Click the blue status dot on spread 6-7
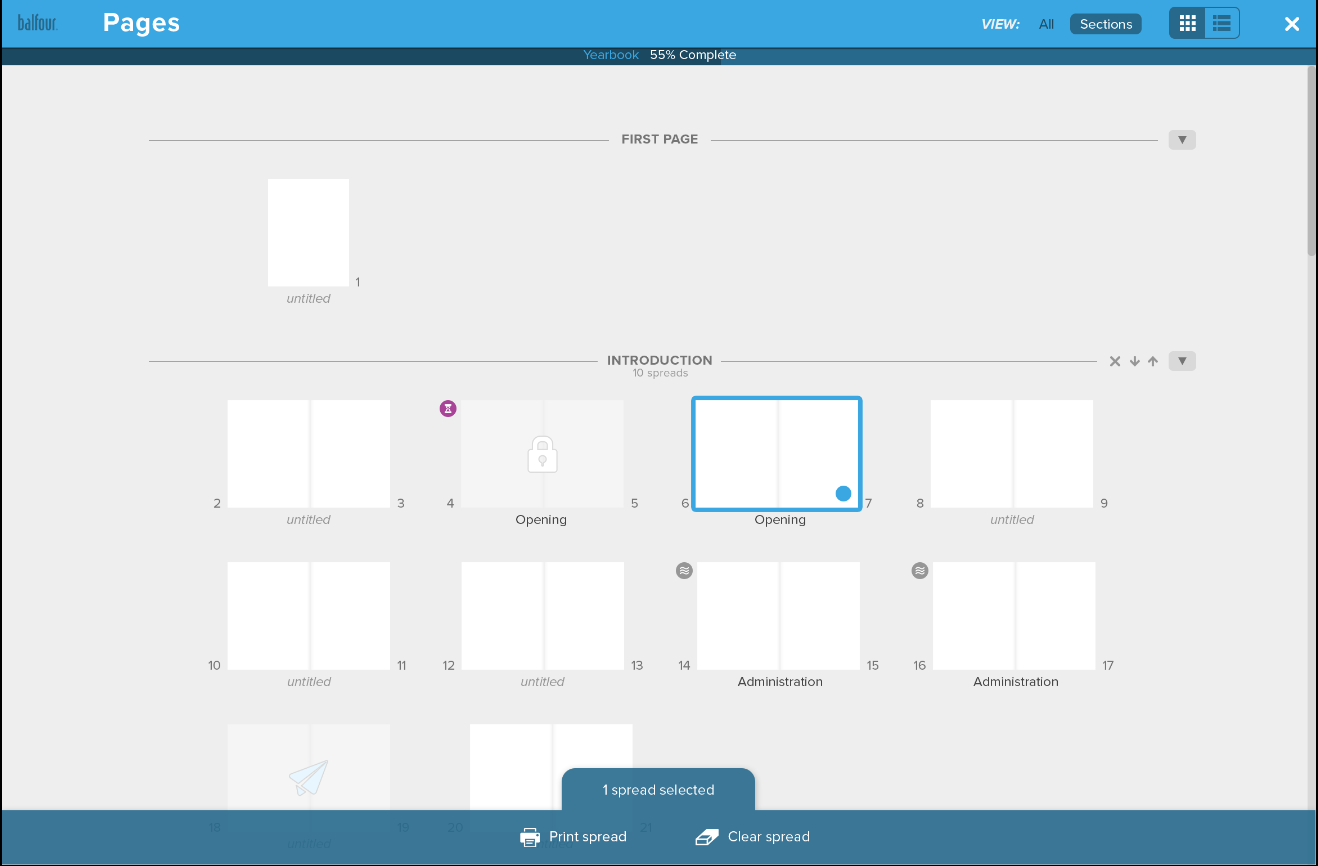Screen dimensions: 1318x866 [x=843, y=493]
